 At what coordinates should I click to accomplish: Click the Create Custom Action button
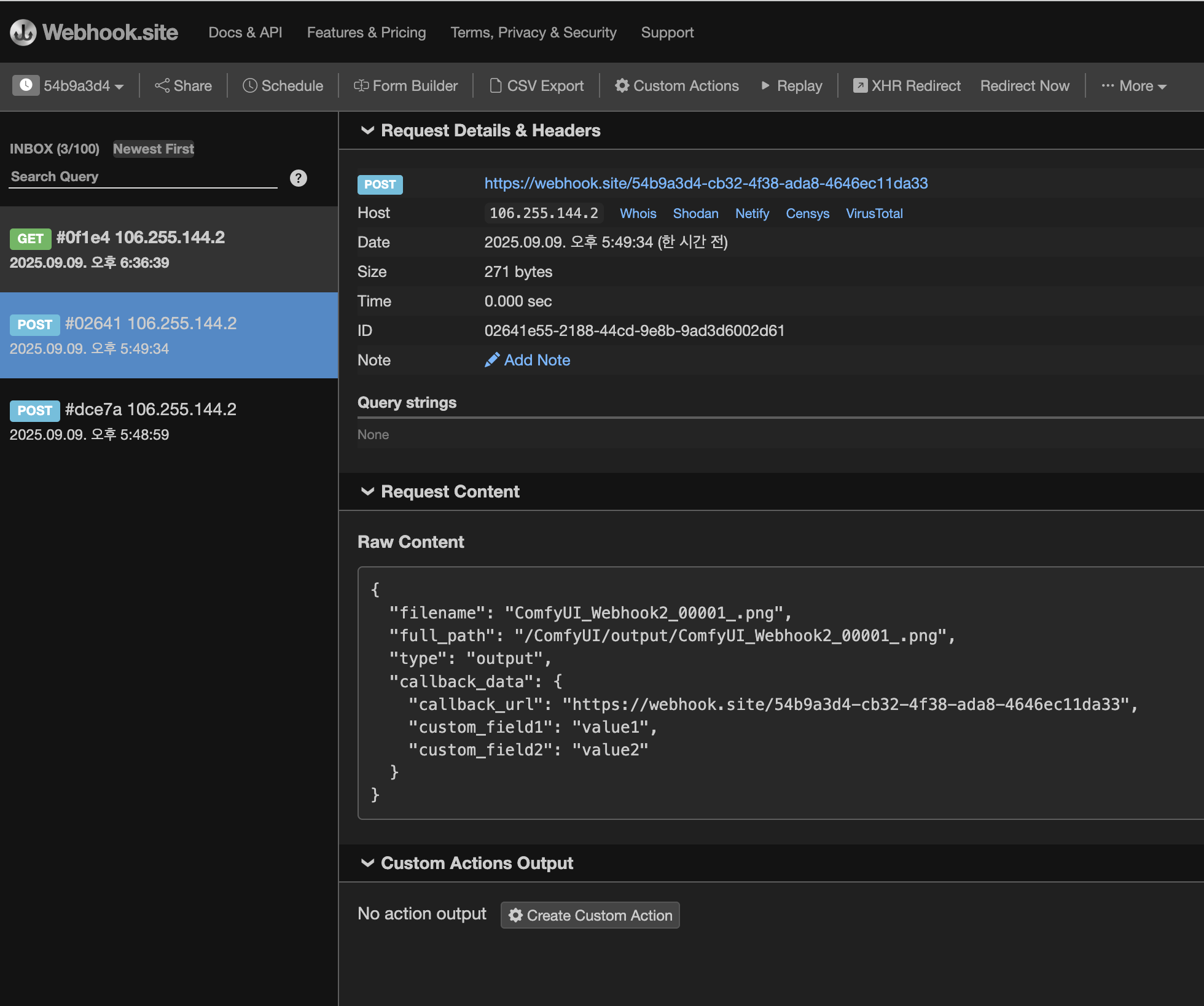tap(590, 915)
